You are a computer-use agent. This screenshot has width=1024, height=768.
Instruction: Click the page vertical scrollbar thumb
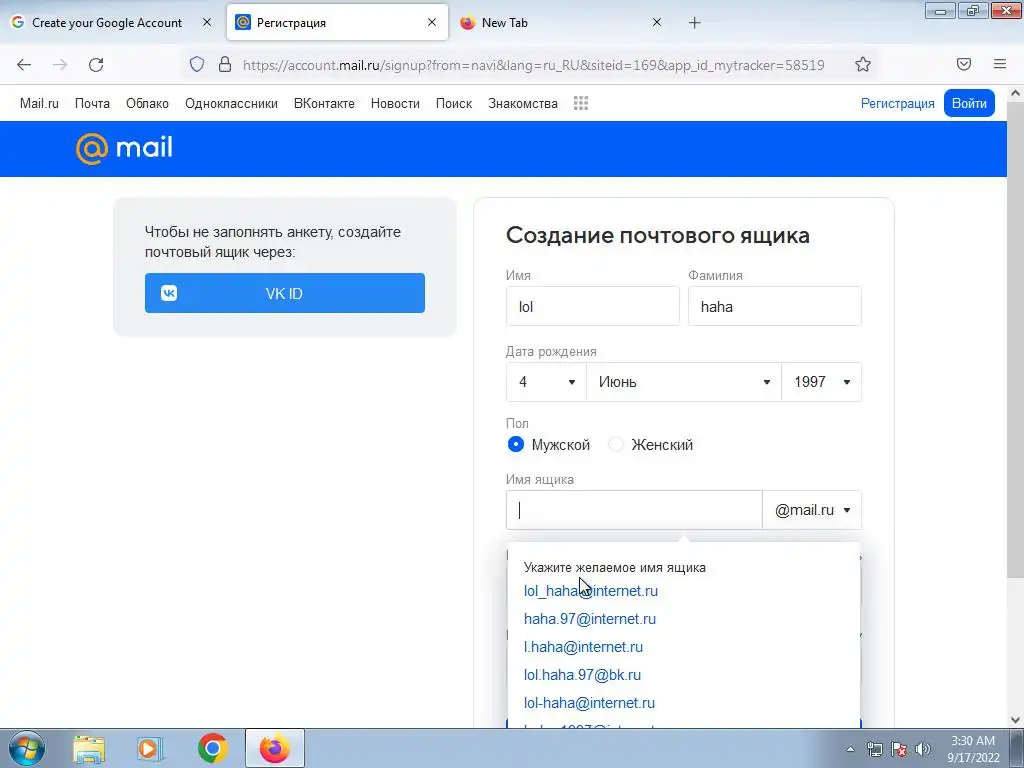tap(1016, 340)
